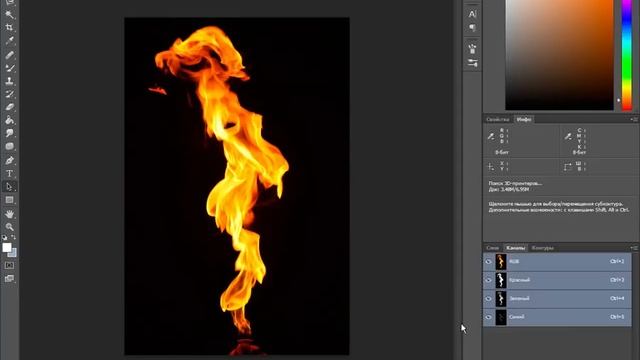Select the RGB channel name
The width and height of the screenshot is (640, 360).
(x=514, y=261)
